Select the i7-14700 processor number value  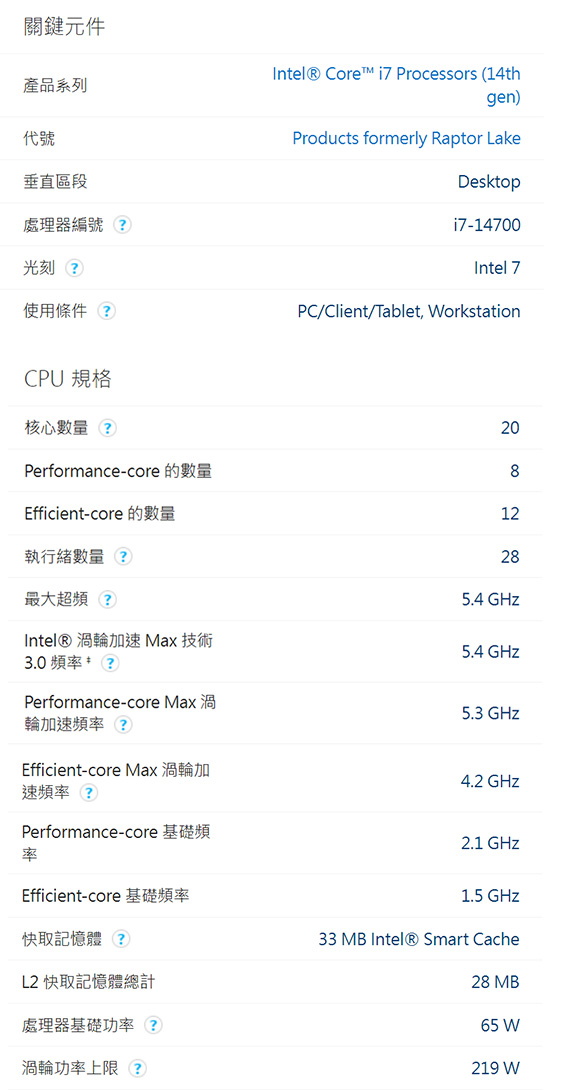click(x=486, y=225)
